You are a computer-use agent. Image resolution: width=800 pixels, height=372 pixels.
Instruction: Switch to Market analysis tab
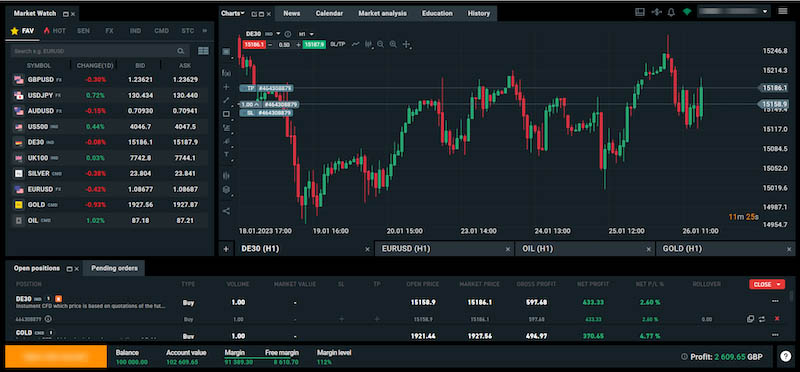(382, 13)
